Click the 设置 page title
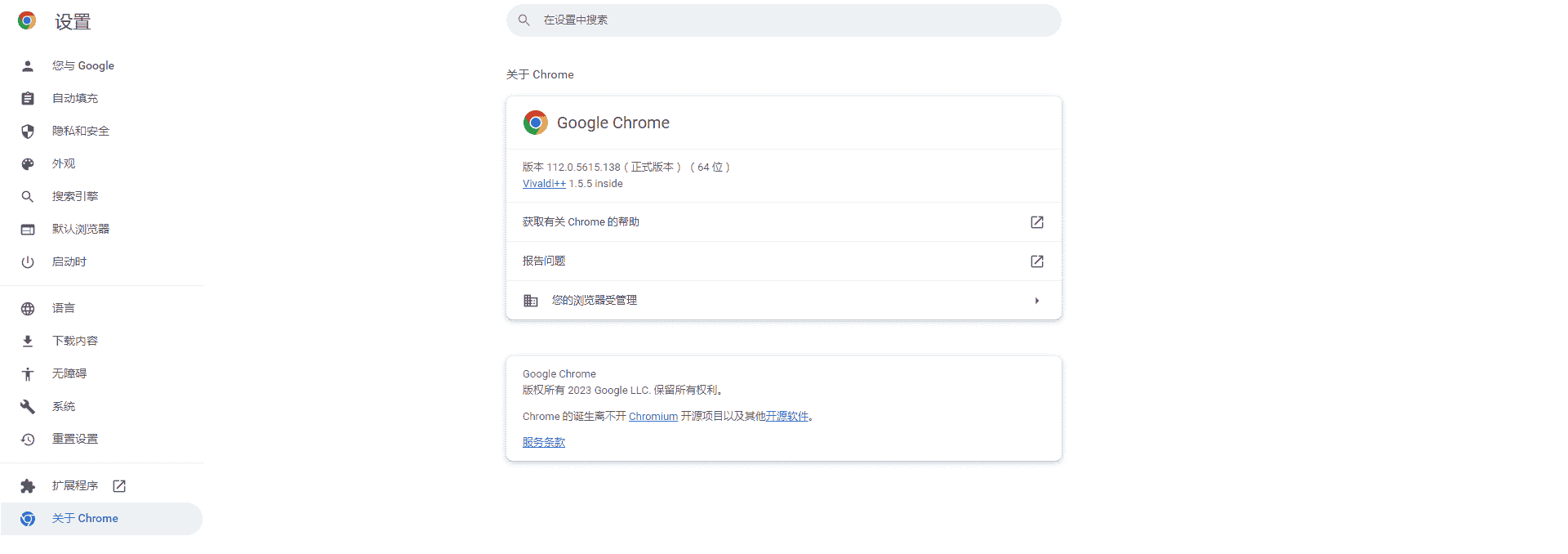 (73, 22)
